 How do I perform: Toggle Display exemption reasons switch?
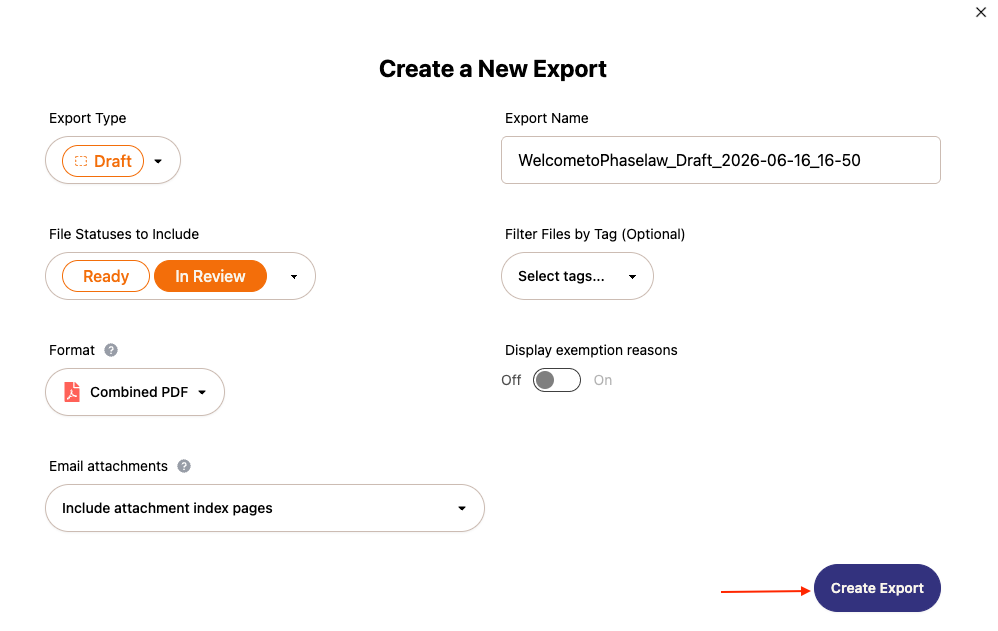pos(557,380)
